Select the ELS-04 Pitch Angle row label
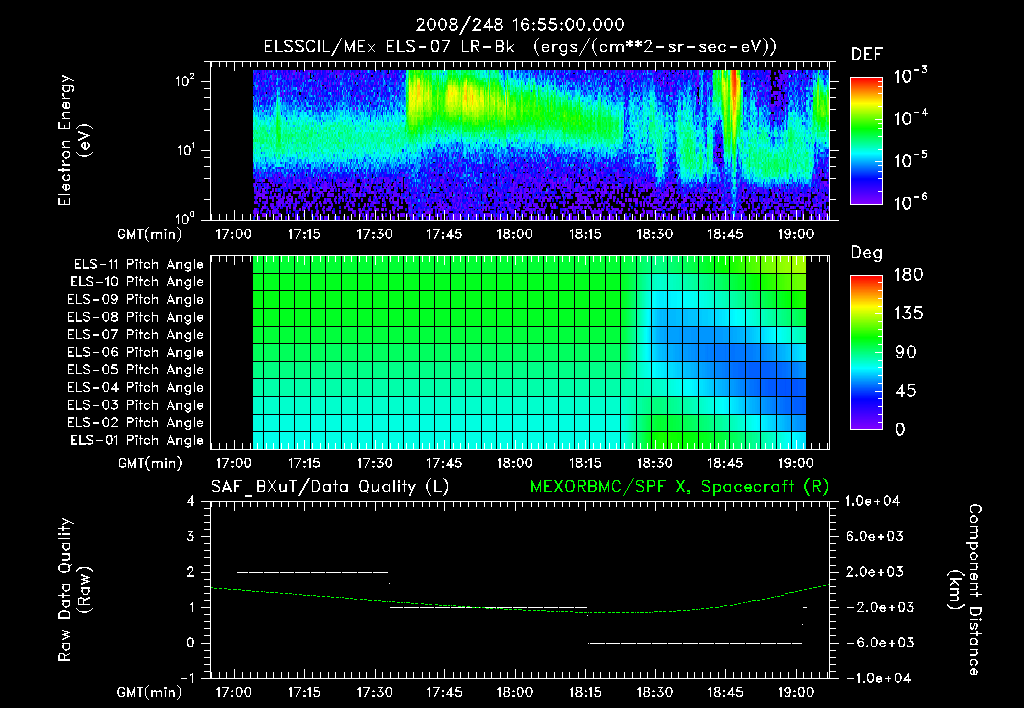The image size is (1024, 708). [136, 388]
